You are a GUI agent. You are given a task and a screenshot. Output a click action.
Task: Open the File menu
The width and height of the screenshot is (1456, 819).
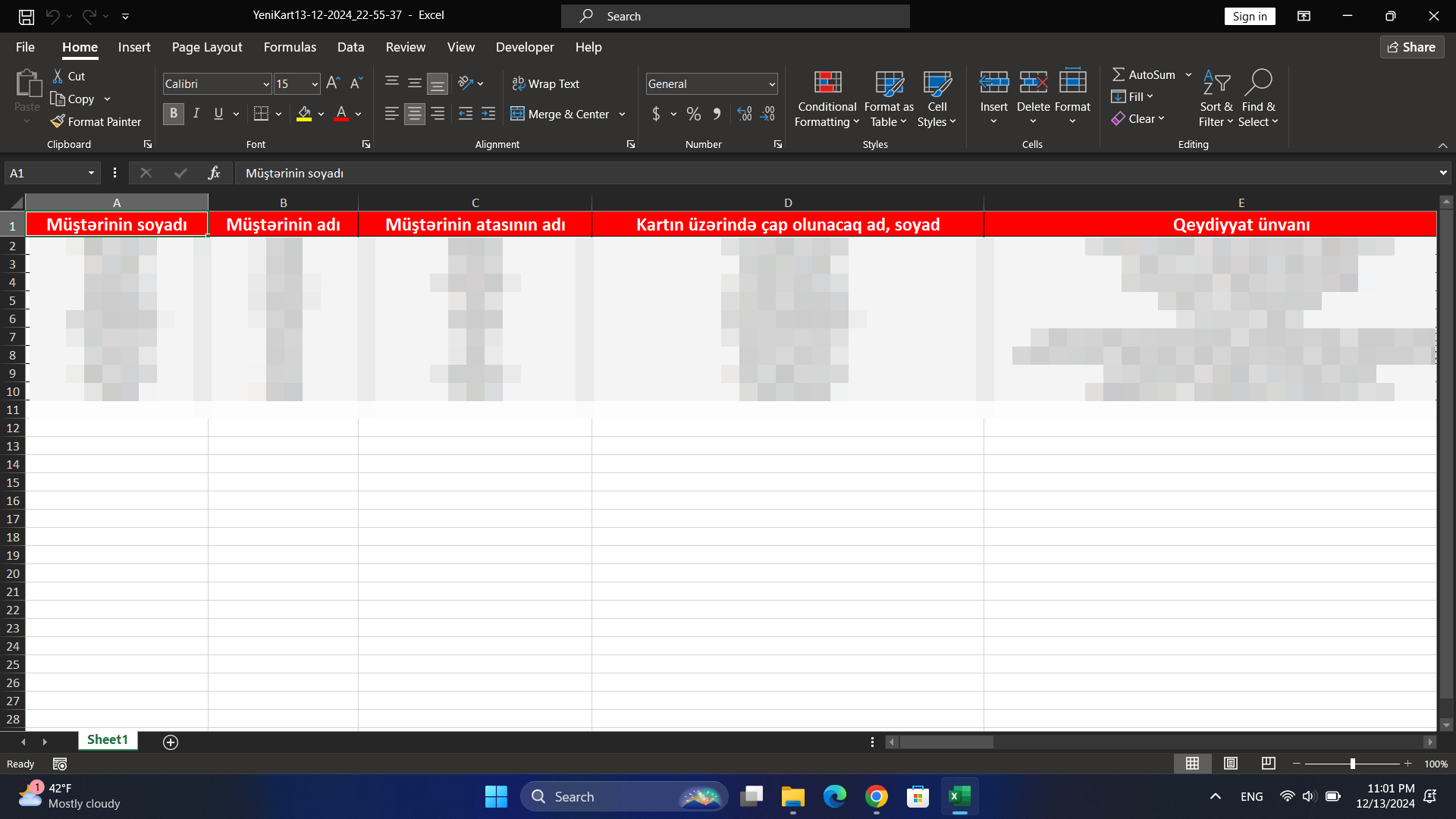pyautogui.click(x=25, y=47)
